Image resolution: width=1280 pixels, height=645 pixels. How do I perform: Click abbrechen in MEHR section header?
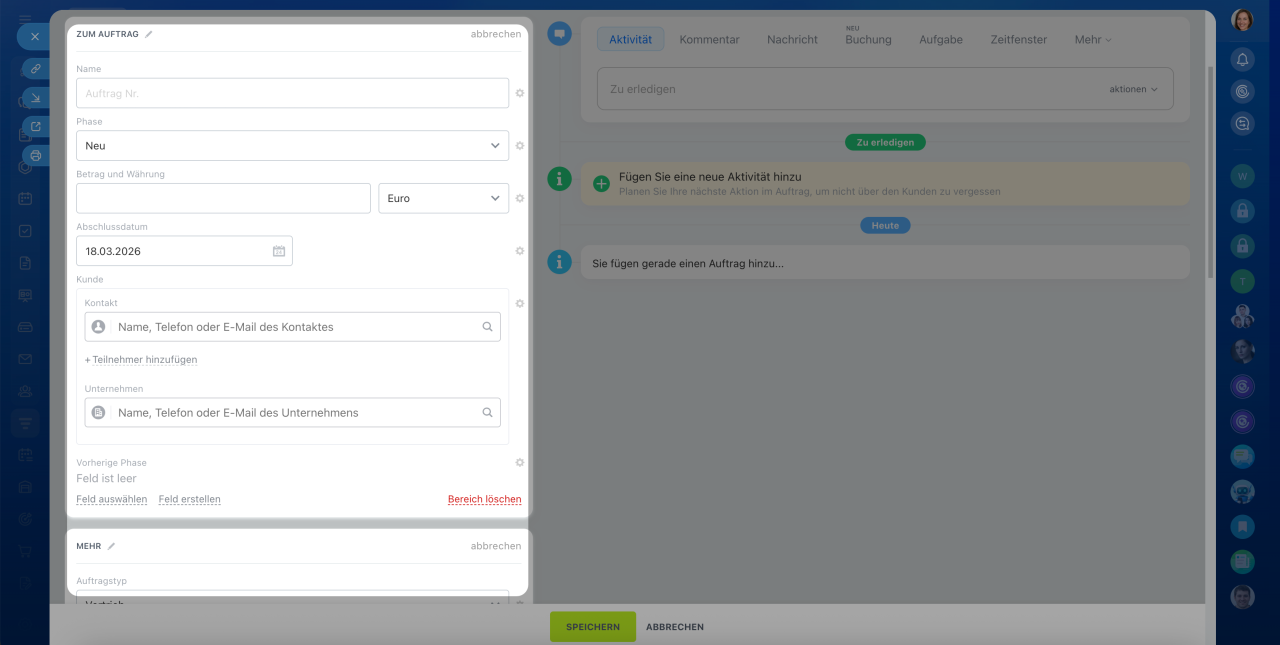click(496, 546)
